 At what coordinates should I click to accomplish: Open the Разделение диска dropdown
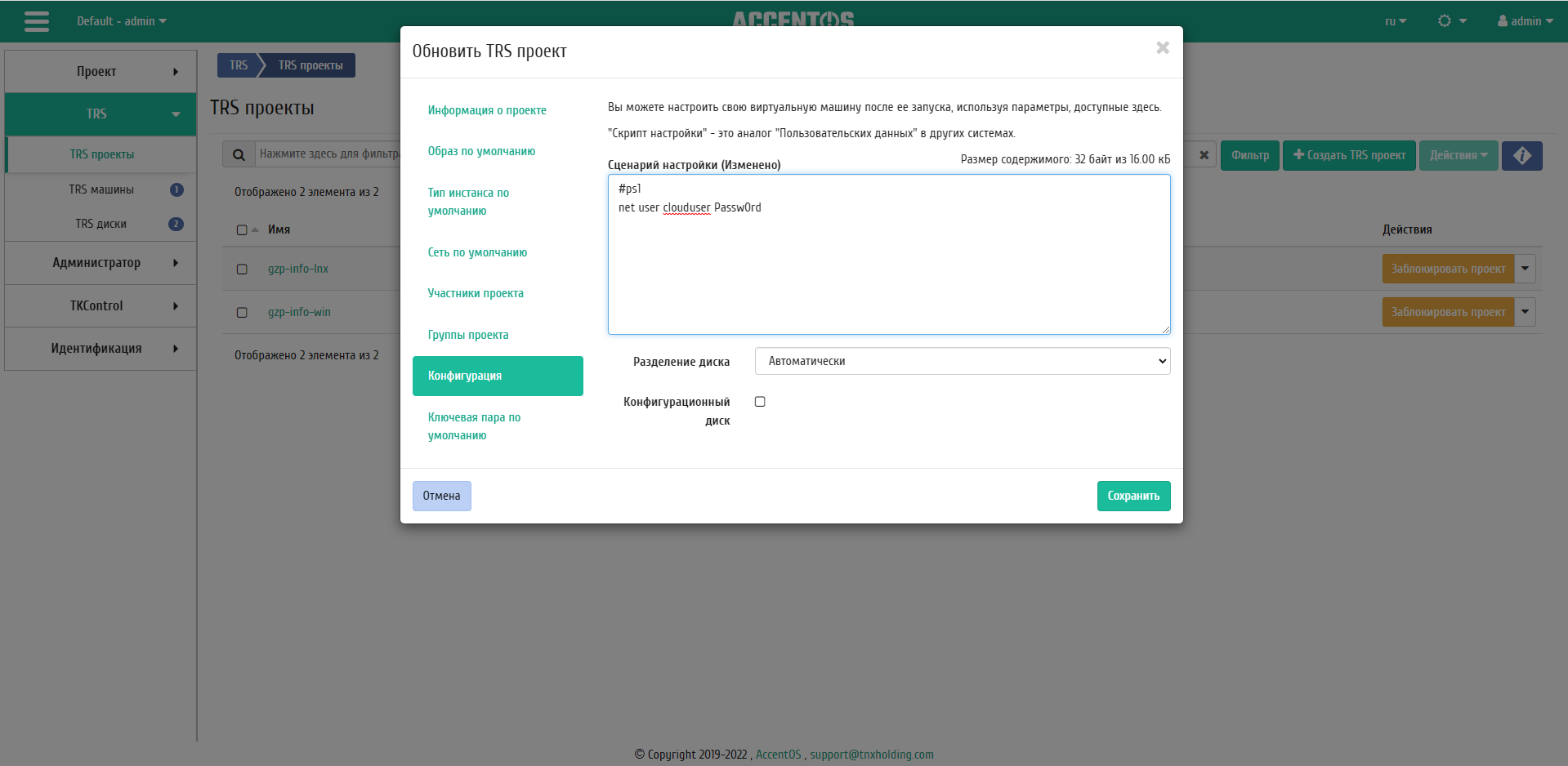[962, 361]
